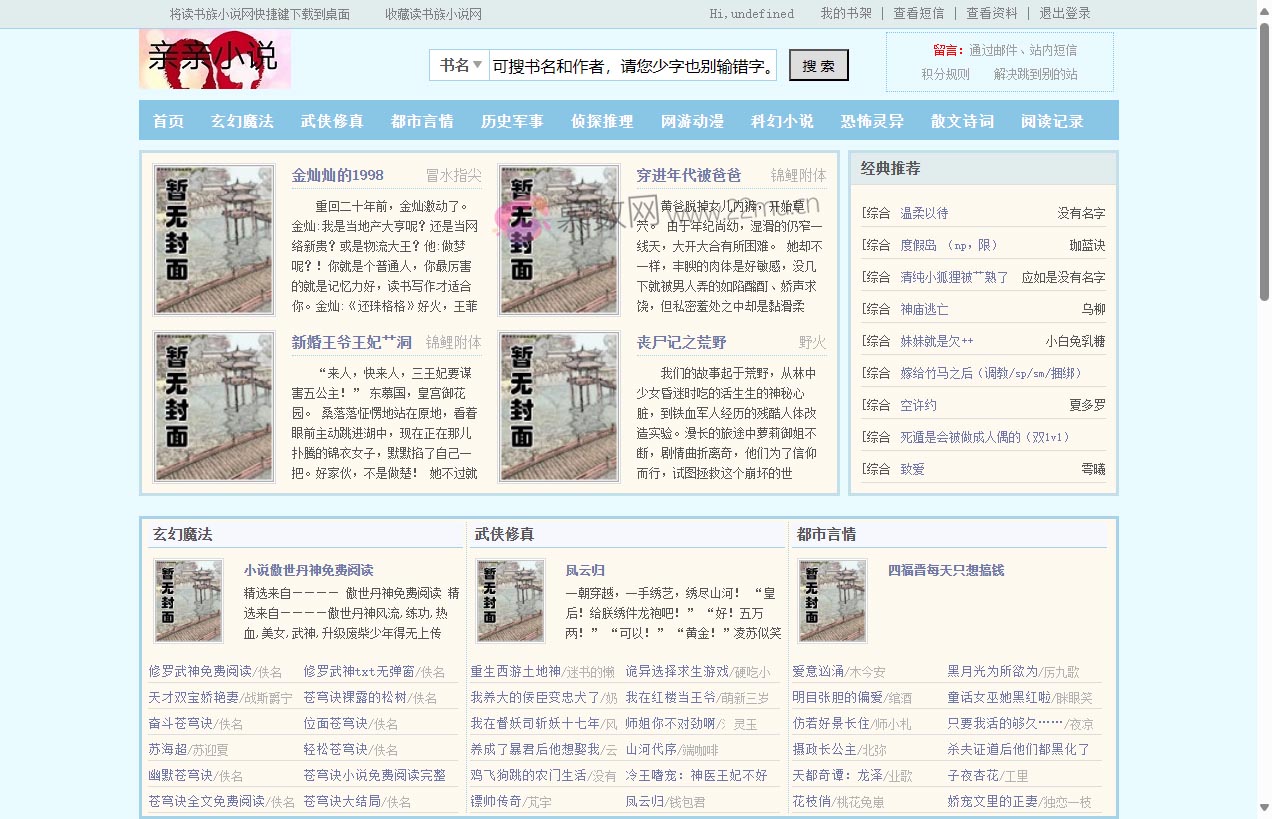The width and height of the screenshot is (1272, 819).
Task: Open the 书名 search type dropdown
Action: point(459,65)
